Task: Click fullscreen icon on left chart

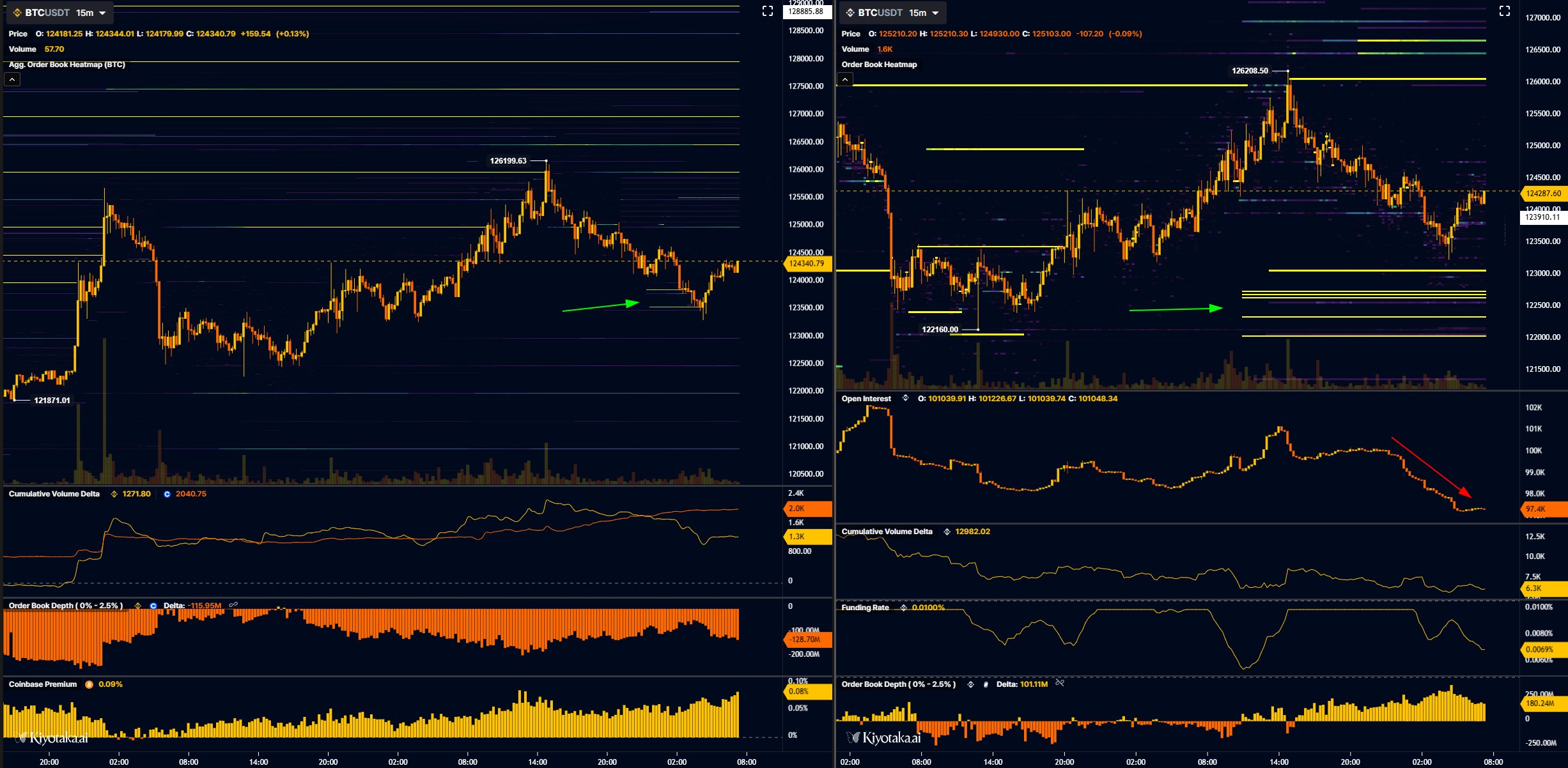Action: (x=768, y=11)
